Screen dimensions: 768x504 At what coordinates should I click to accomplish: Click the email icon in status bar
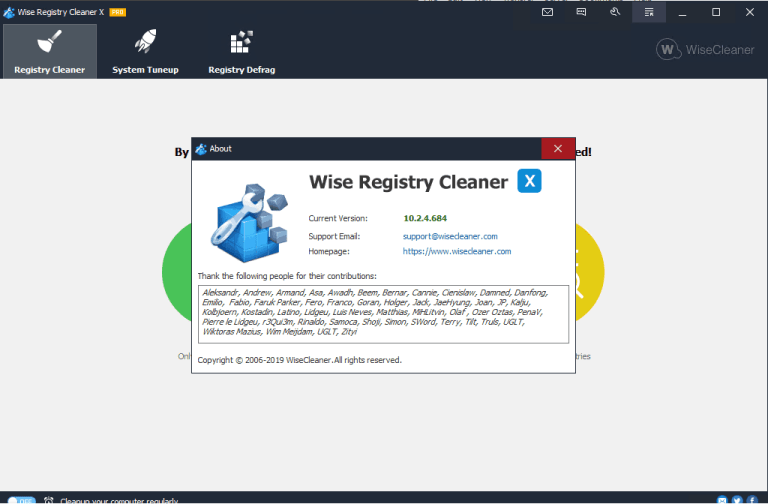(x=722, y=501)
